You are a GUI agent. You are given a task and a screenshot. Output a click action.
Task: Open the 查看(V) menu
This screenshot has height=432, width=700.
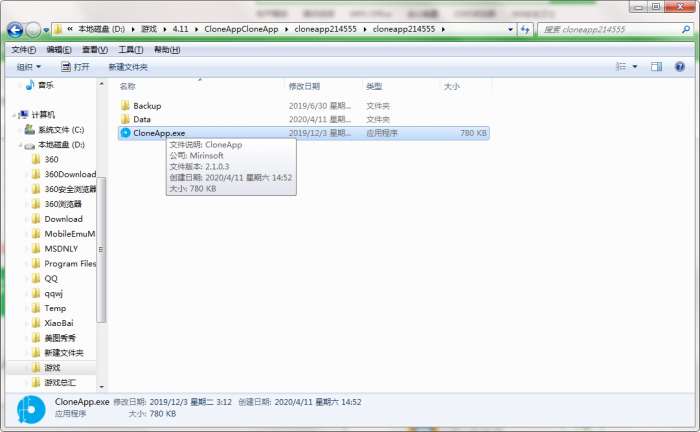click(95, 50)
